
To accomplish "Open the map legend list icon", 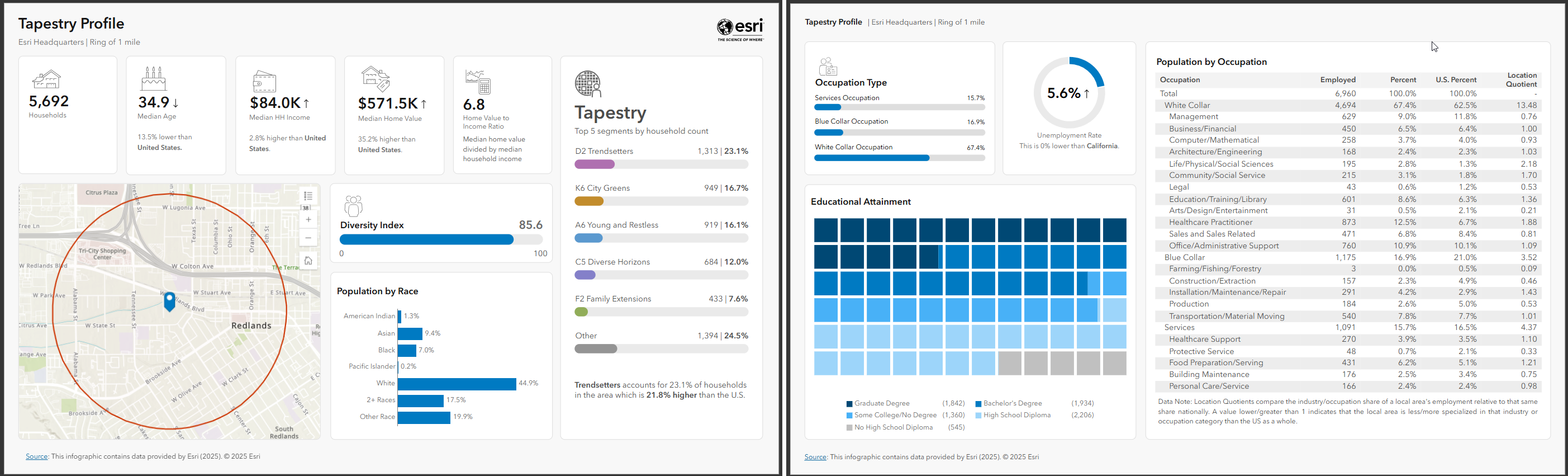I will tap(308, 196).
